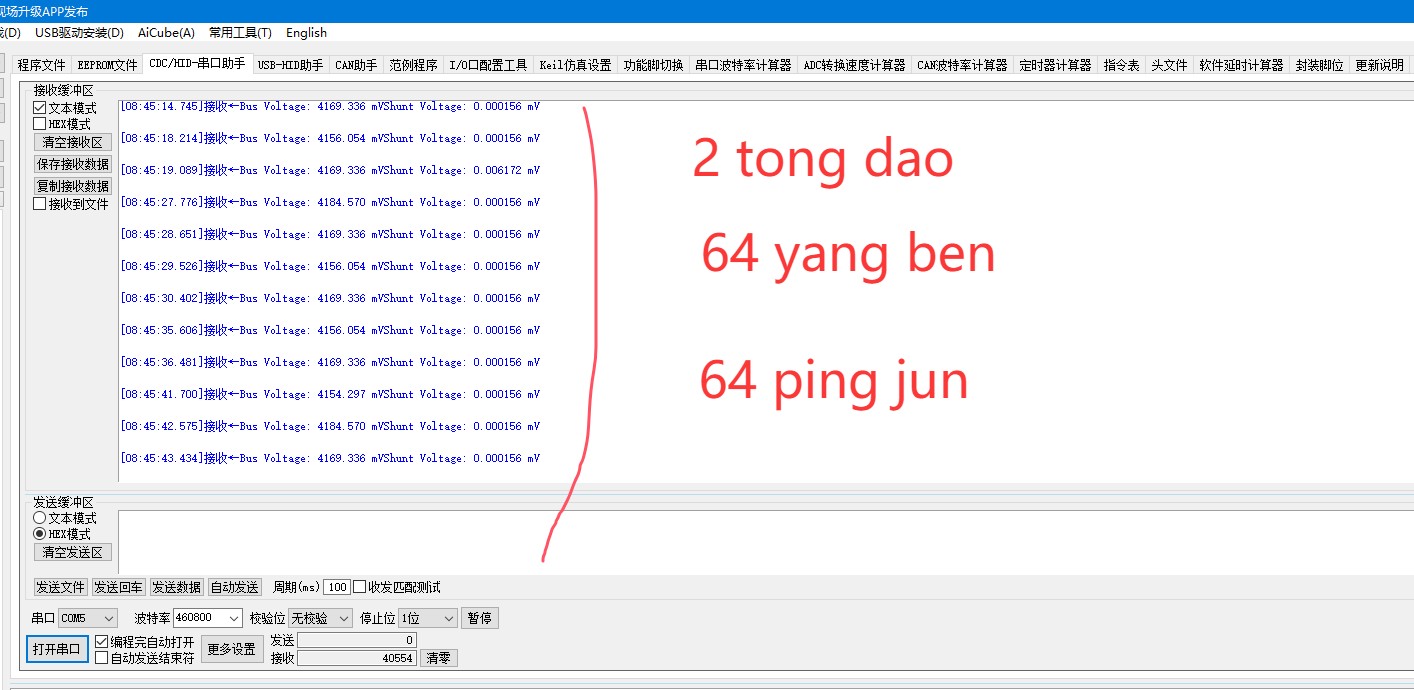
Task: Click 清空接收区 button
Action: pos(73,142)
